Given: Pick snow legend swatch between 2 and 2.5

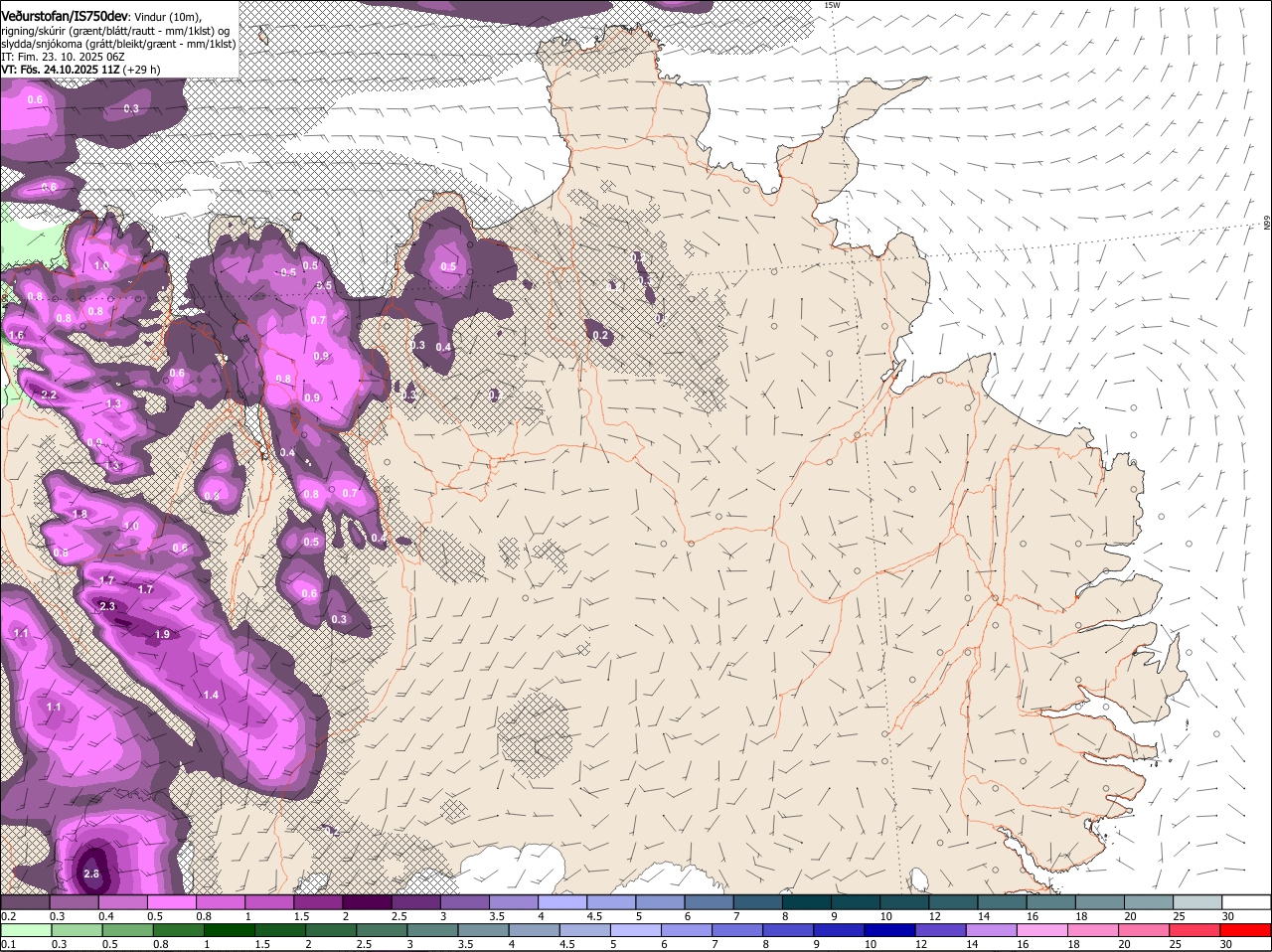Looking at the screenshot, I should coord(368,902).
